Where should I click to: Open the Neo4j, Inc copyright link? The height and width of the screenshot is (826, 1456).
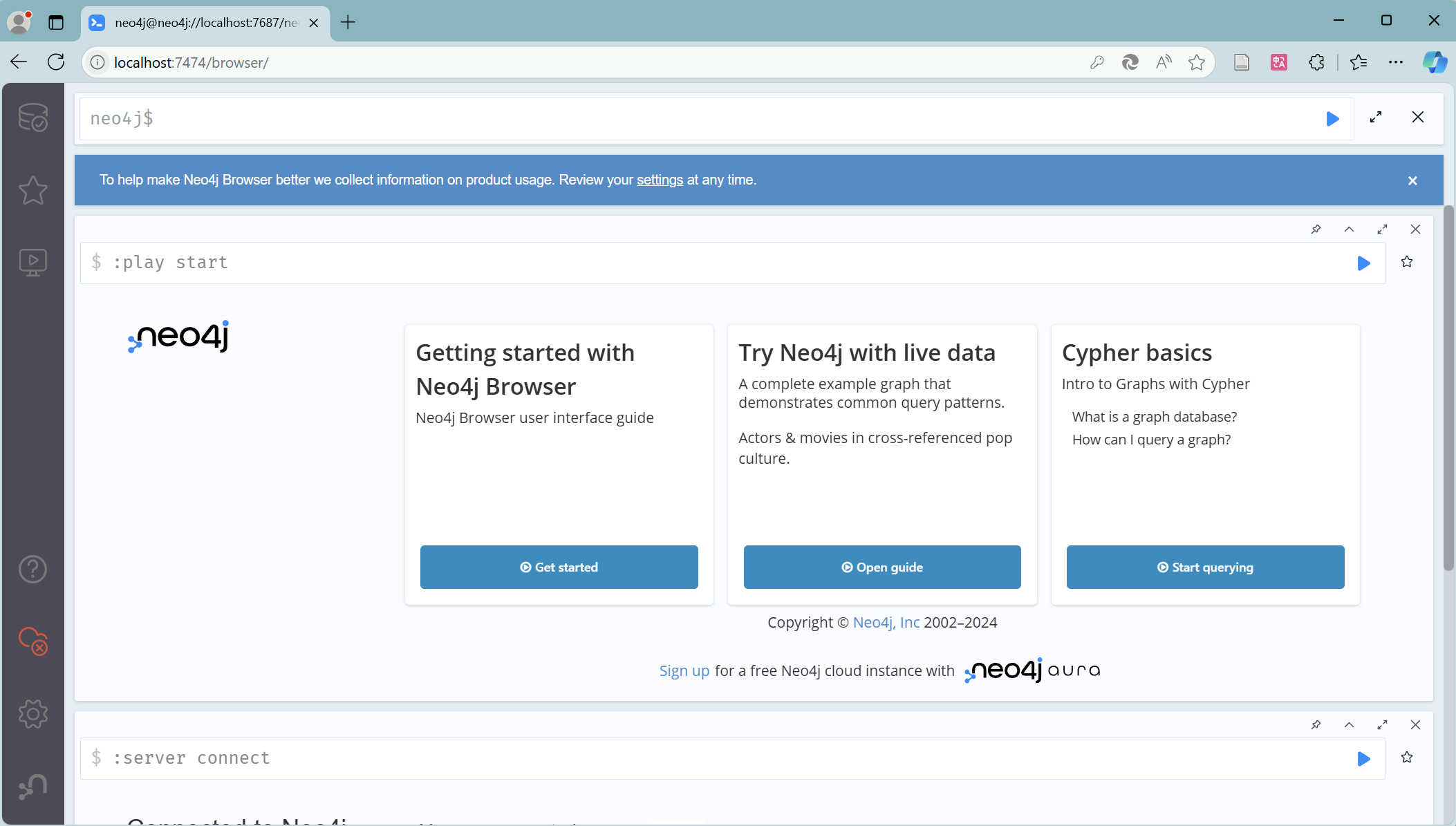click(886, 623)
